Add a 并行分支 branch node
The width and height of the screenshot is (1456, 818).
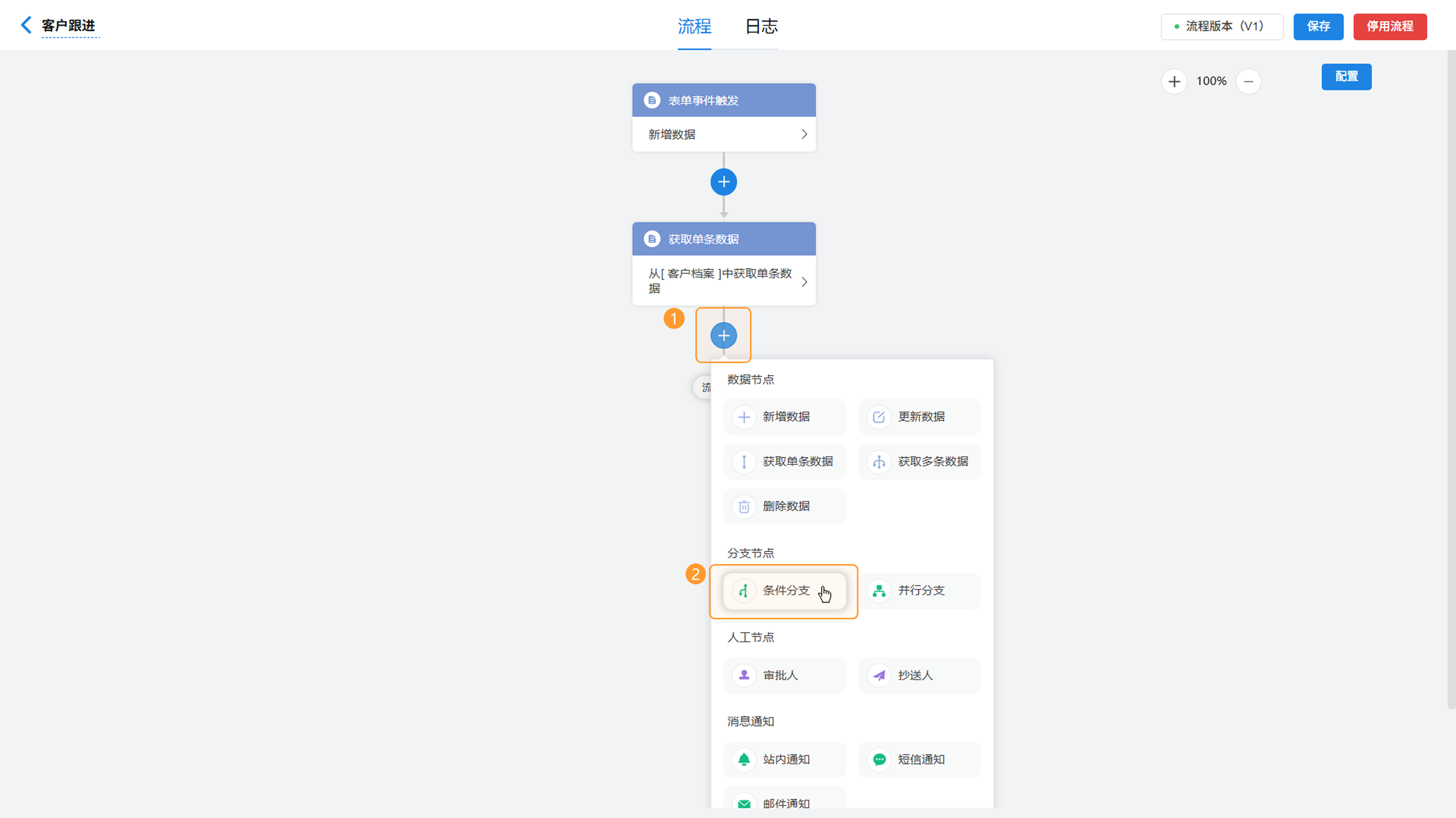[919, 591]
